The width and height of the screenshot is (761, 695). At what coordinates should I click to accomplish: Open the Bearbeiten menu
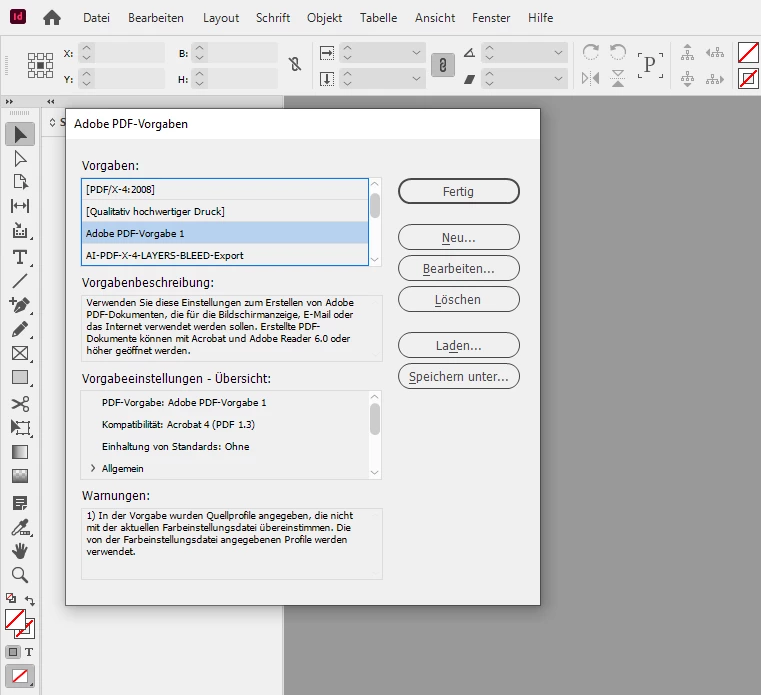156,18
